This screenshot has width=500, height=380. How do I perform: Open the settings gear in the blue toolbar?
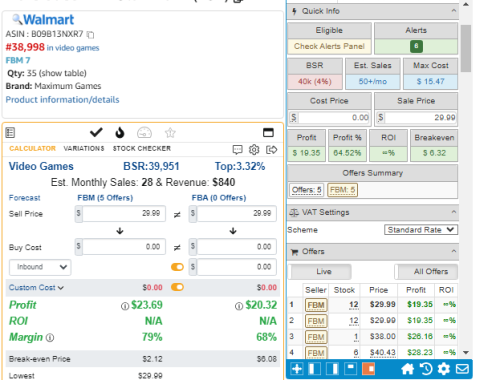tap(443, 369)
